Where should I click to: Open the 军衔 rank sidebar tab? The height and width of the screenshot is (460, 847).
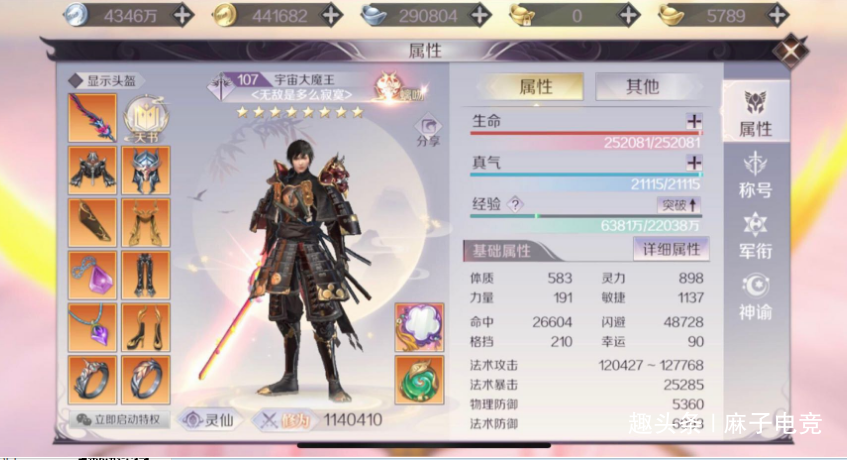tap(755, 236)
